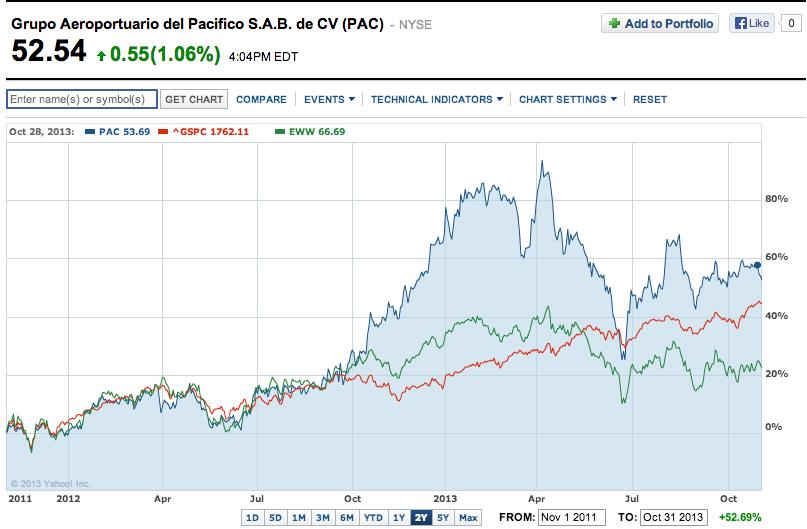Click the green change value 0.55(1.06%)
Screen dimensions: 807x529
165,54
